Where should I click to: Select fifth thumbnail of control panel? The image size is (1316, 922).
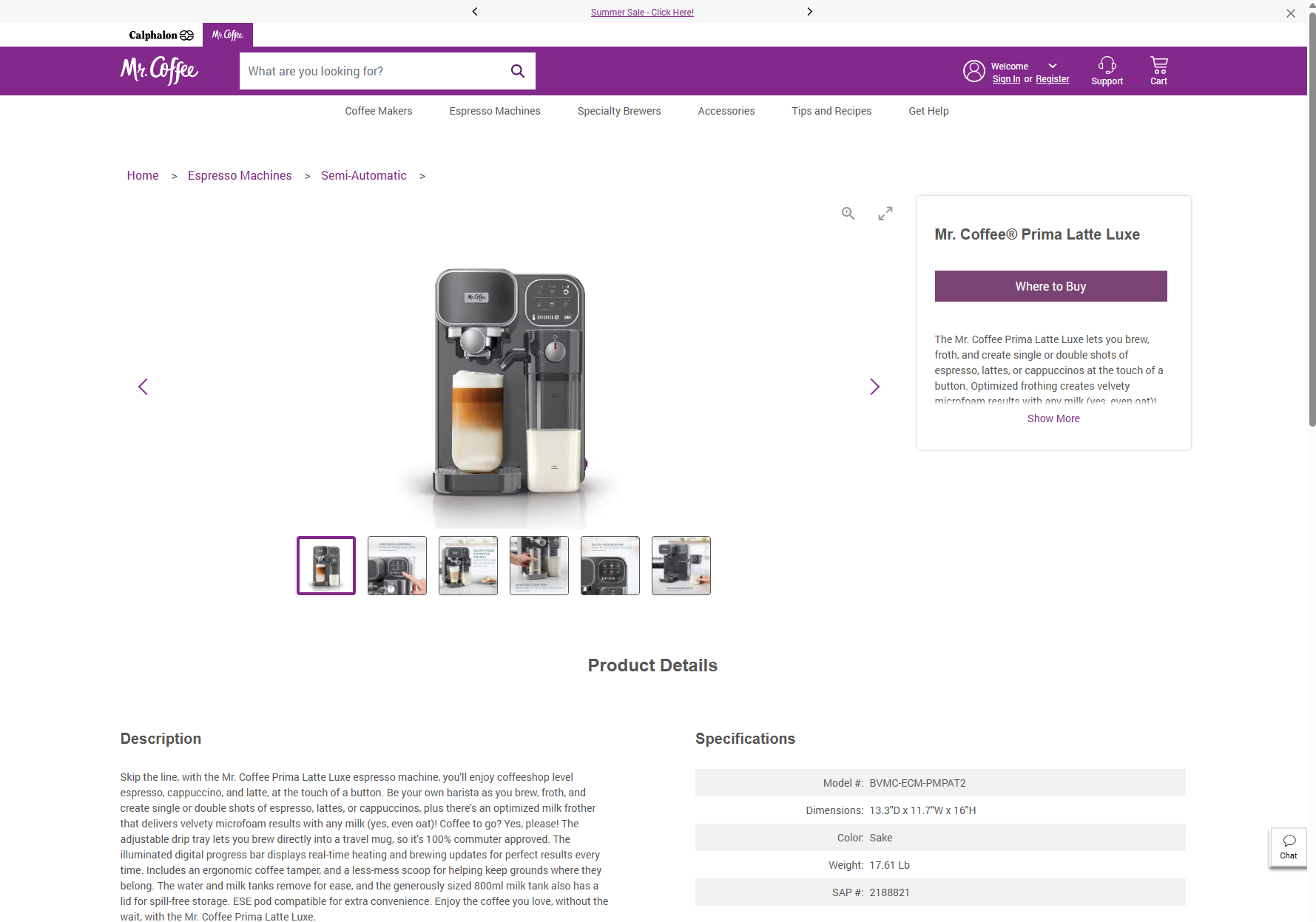click(x=610, y=566)
